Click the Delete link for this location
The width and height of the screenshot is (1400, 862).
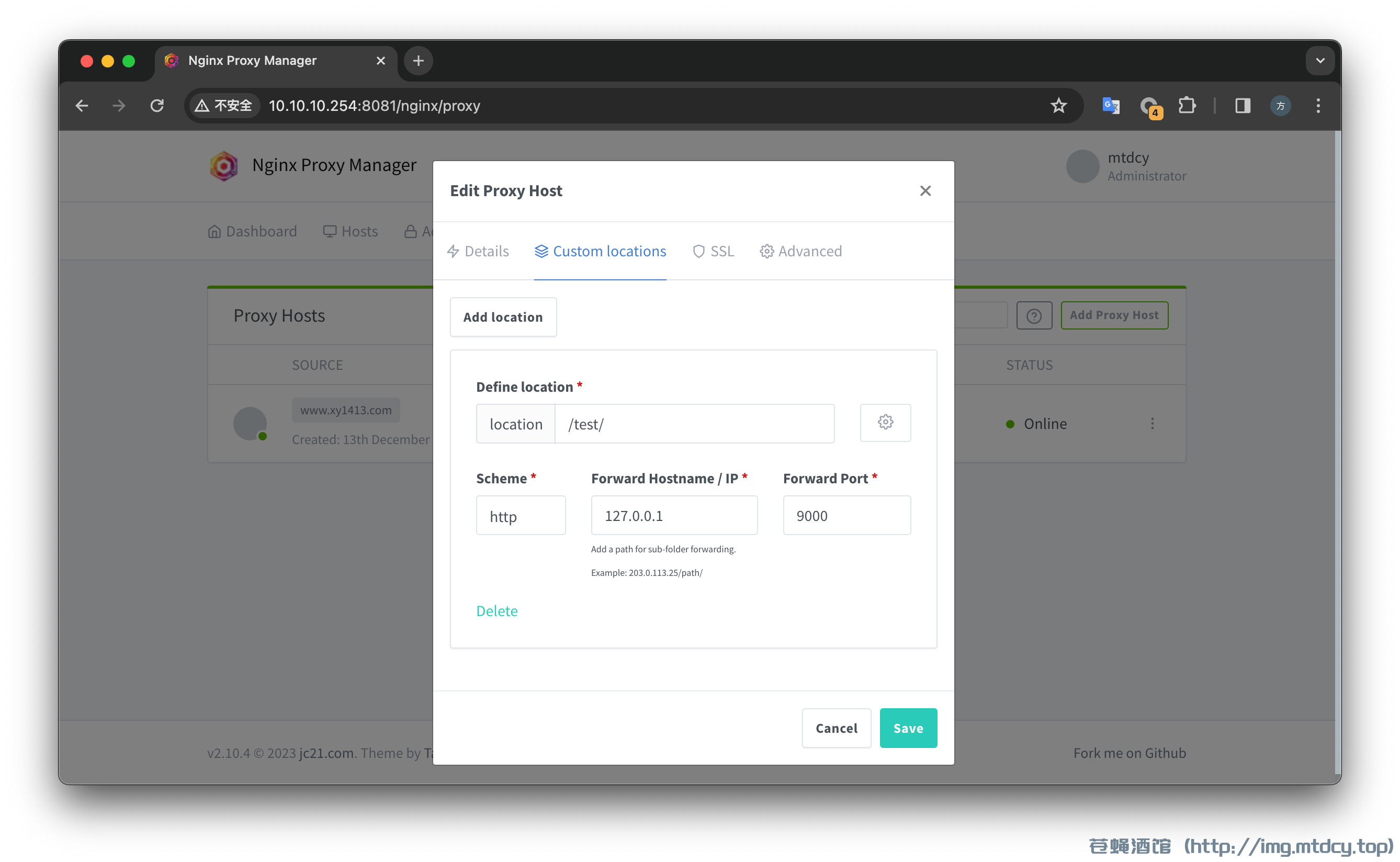point(497,610)
